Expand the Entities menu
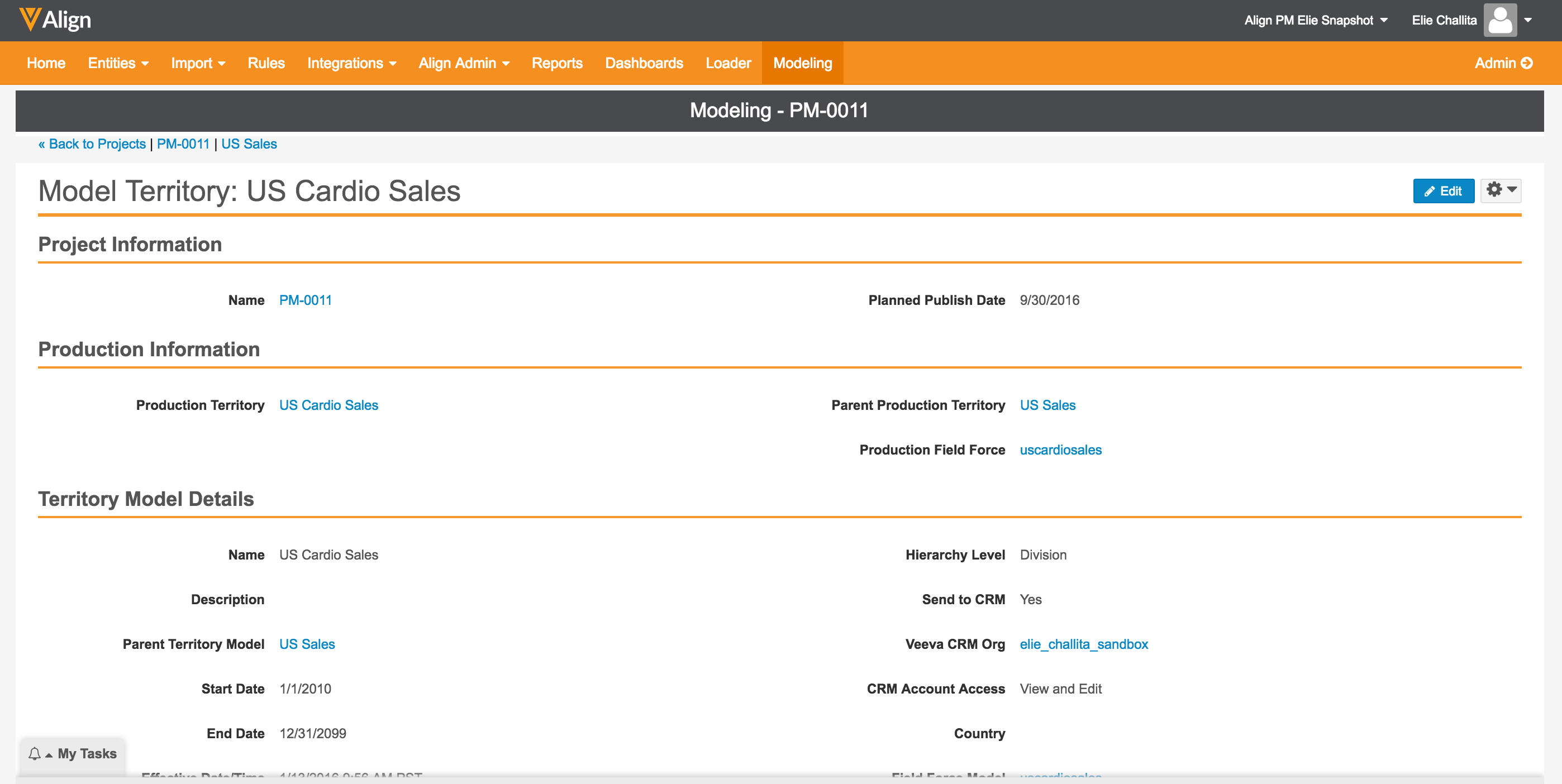The height and width of the screenshot is (784, 1562). click(118, 63)
